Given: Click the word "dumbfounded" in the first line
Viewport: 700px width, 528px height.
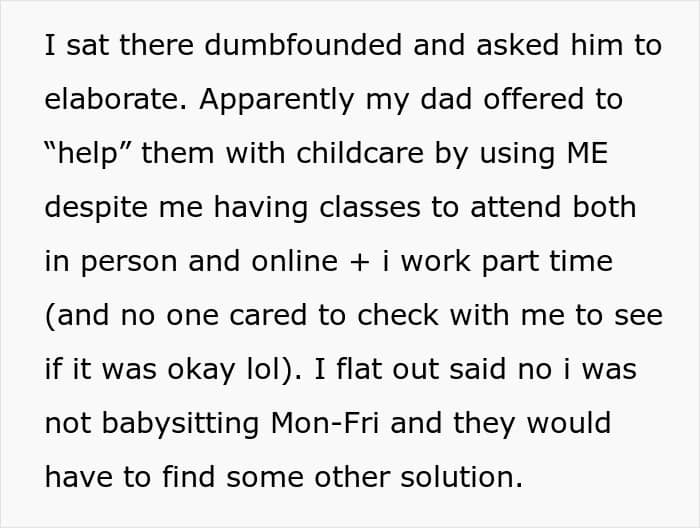Looking at the screenshot, I should (303, 45).
